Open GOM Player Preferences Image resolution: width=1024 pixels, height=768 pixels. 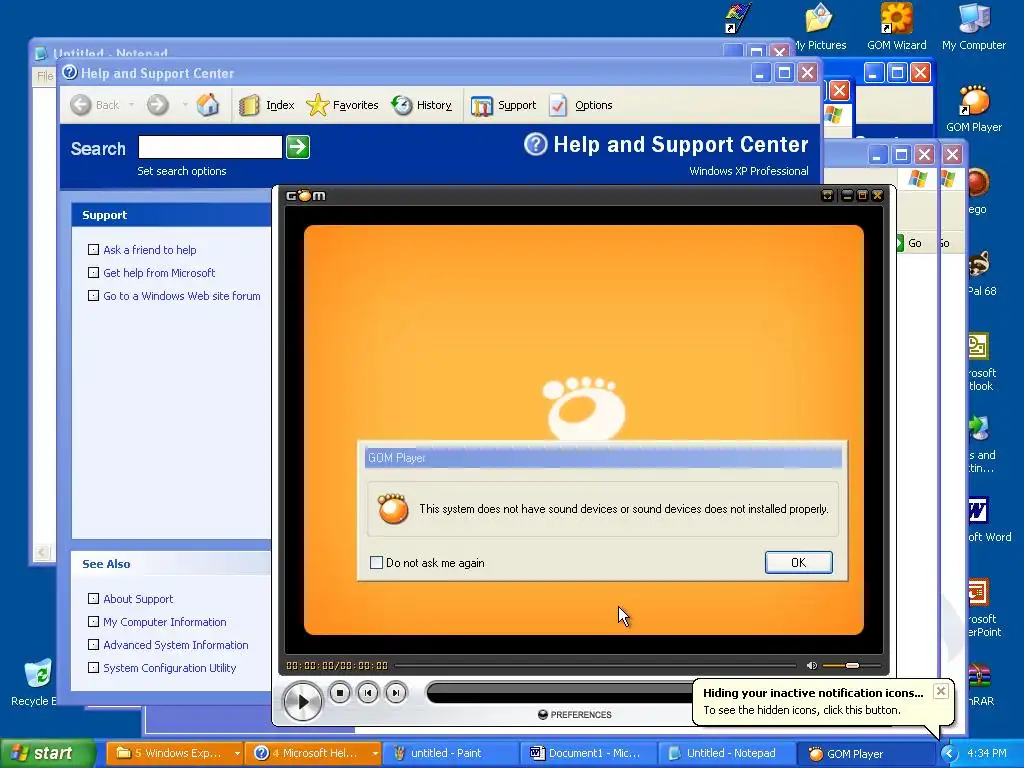574,714
